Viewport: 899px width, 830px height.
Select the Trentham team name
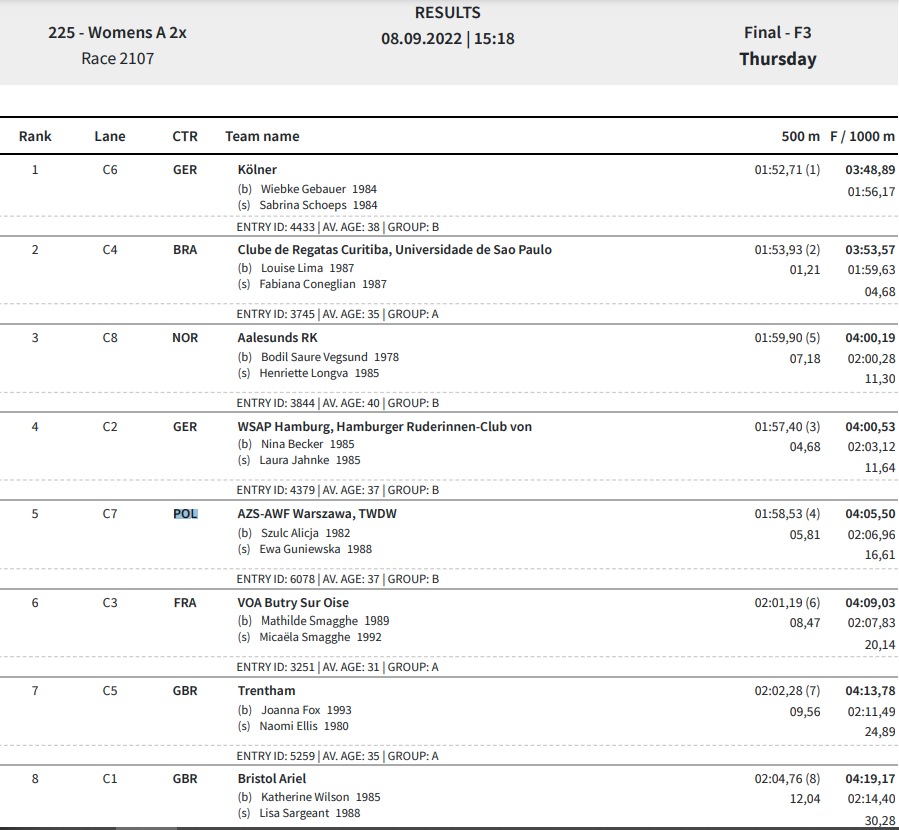pos(266,691)
